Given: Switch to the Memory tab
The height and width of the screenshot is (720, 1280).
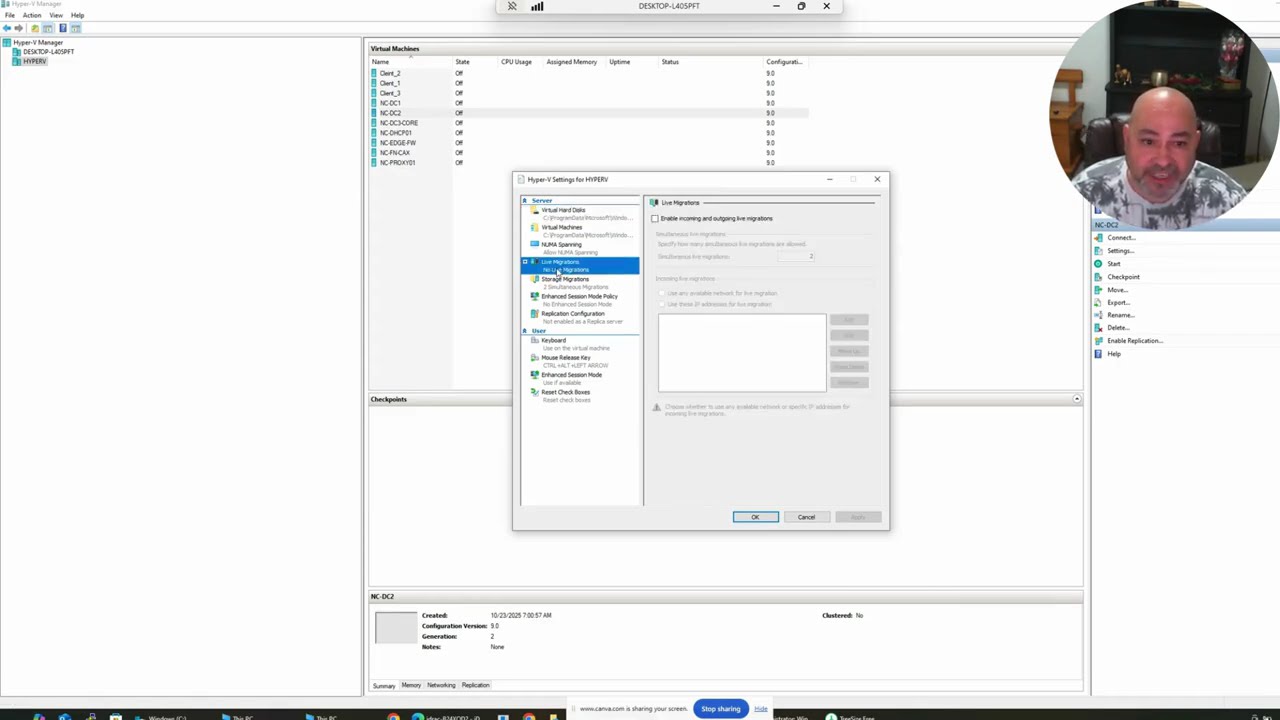Looking at the screenshot, I should [x=411, y=685].
